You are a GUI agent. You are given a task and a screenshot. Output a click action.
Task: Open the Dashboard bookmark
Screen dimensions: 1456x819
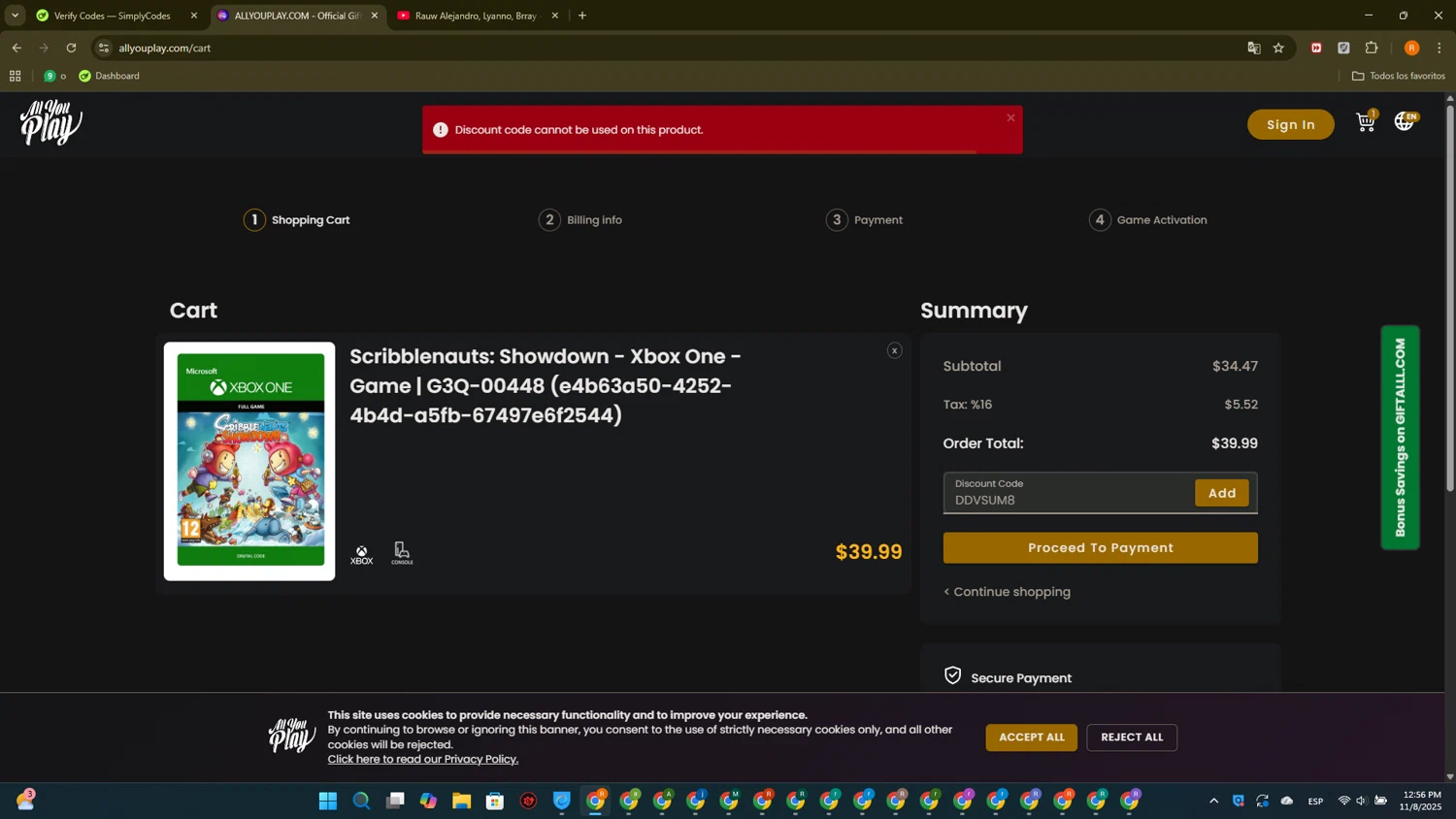(x=109, y=76)
